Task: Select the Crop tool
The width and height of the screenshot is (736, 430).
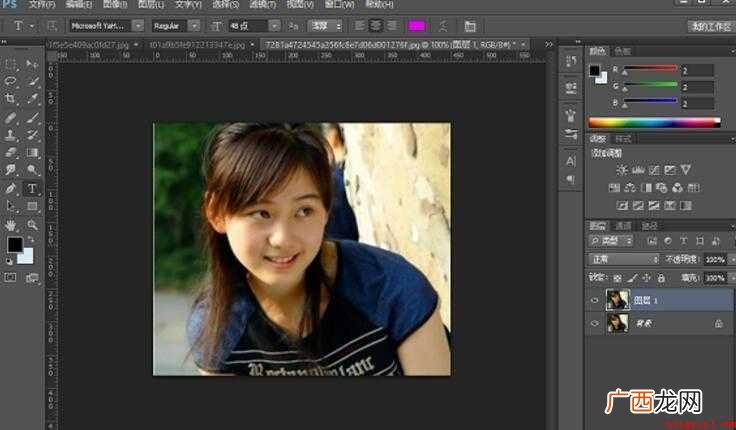Action: coord(10,99)
